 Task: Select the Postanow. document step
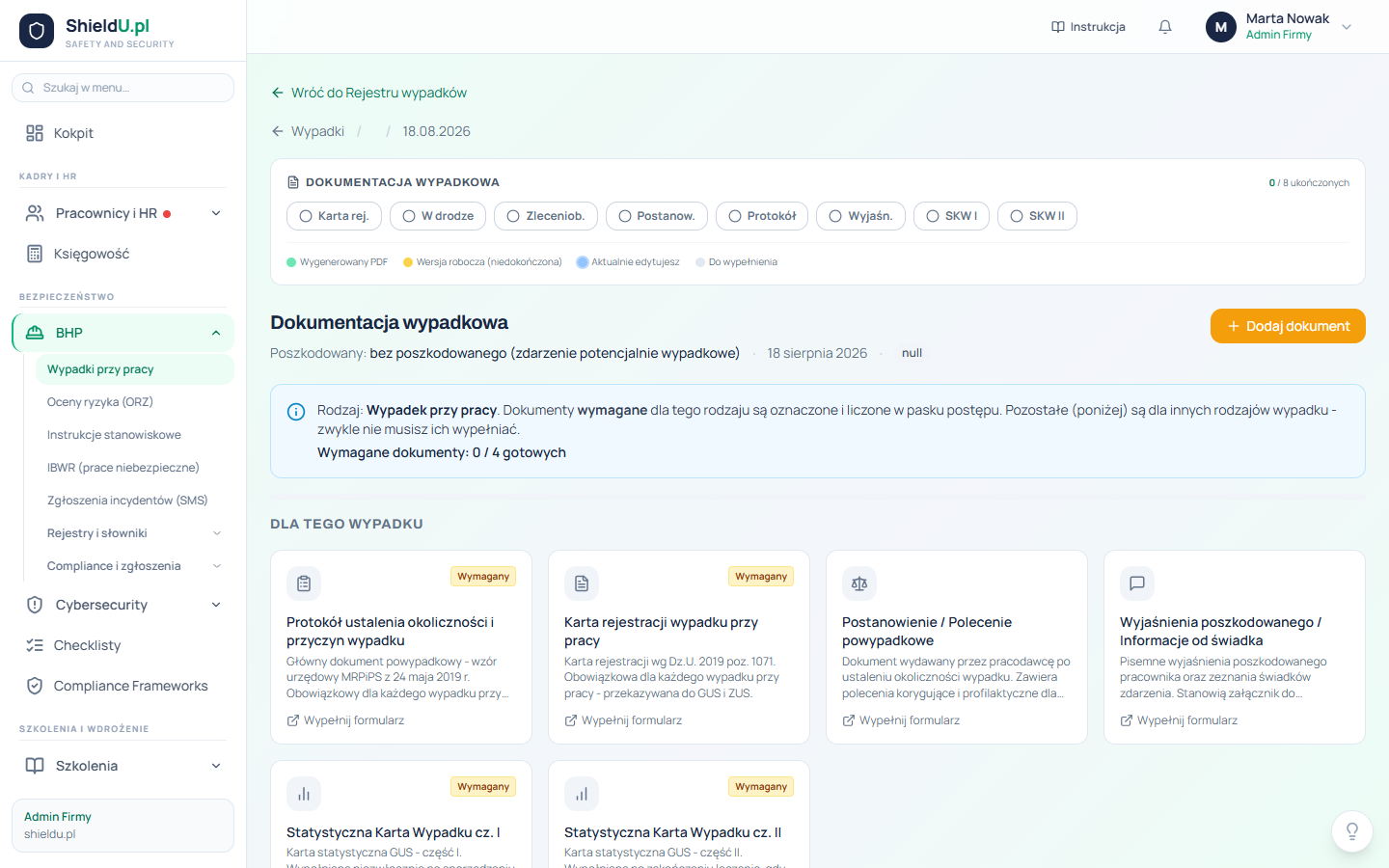point(657,216)
